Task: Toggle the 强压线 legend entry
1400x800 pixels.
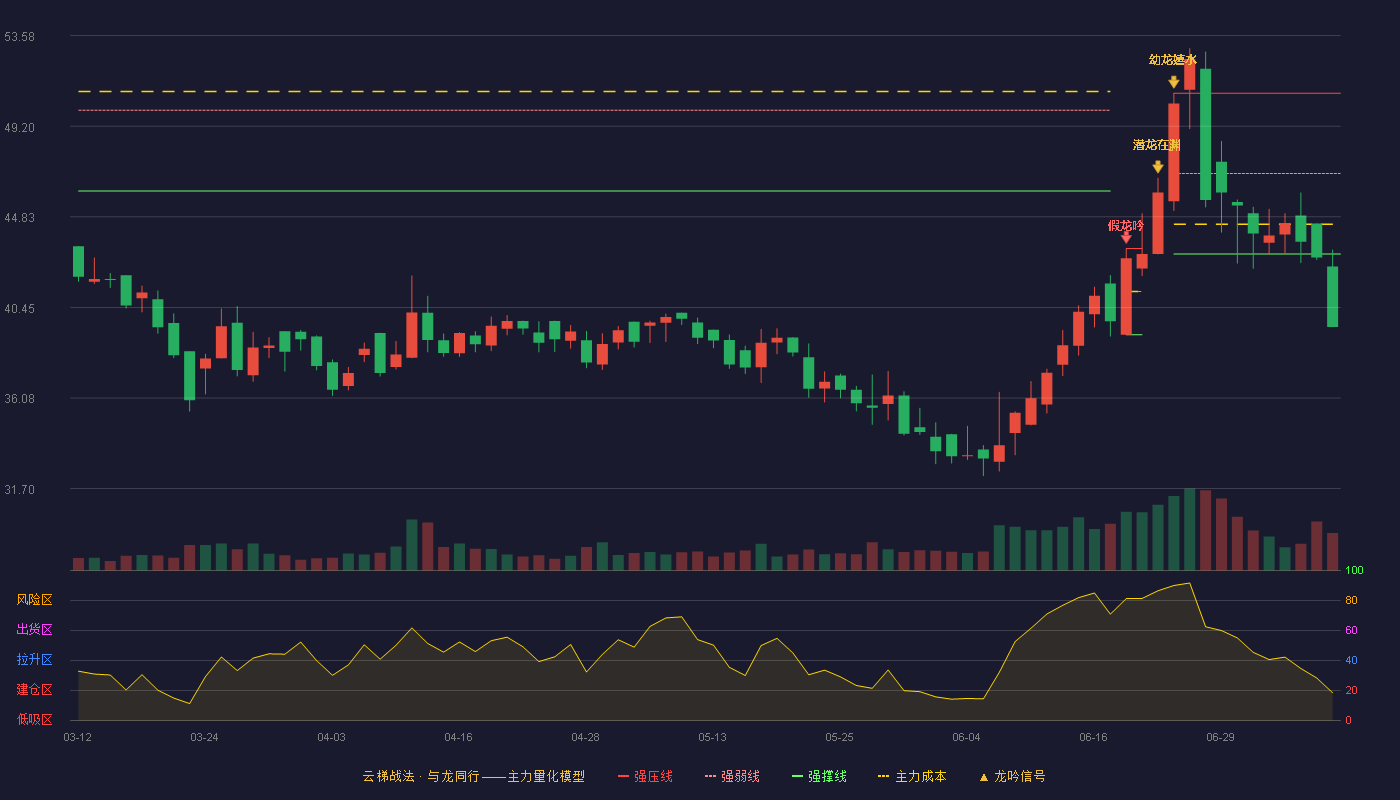Action: [645, 776]
